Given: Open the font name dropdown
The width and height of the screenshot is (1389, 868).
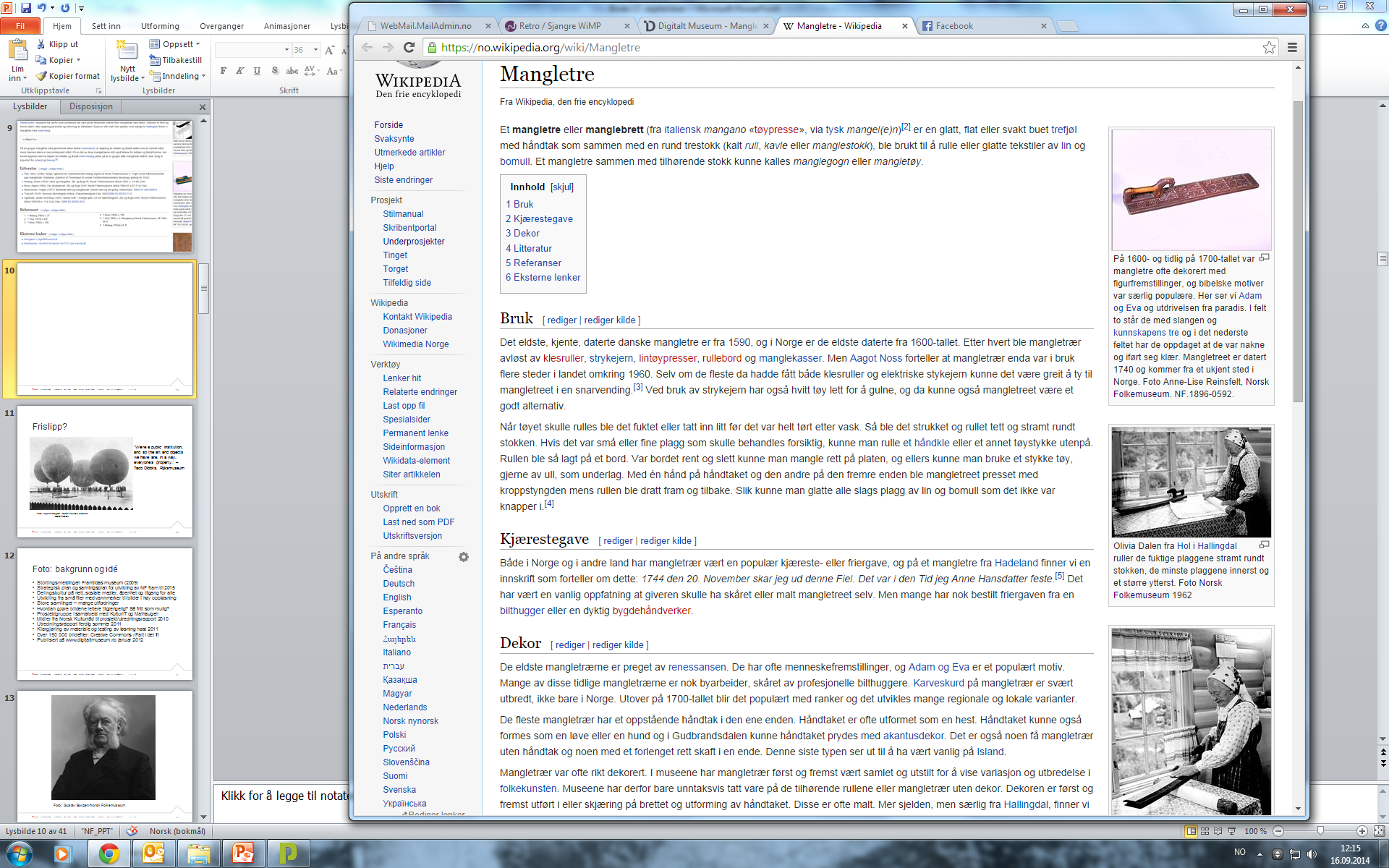Looking at the screenshot, I should pos(286,50).
